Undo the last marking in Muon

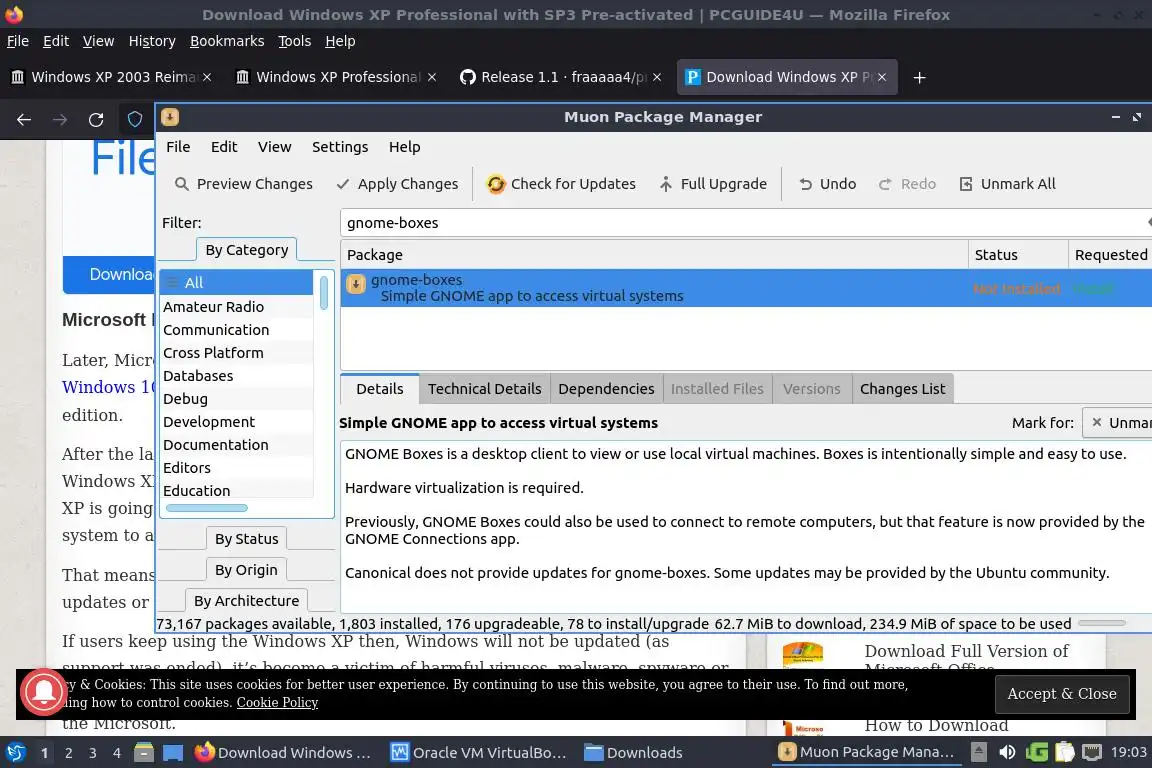[x=827, y=184]
